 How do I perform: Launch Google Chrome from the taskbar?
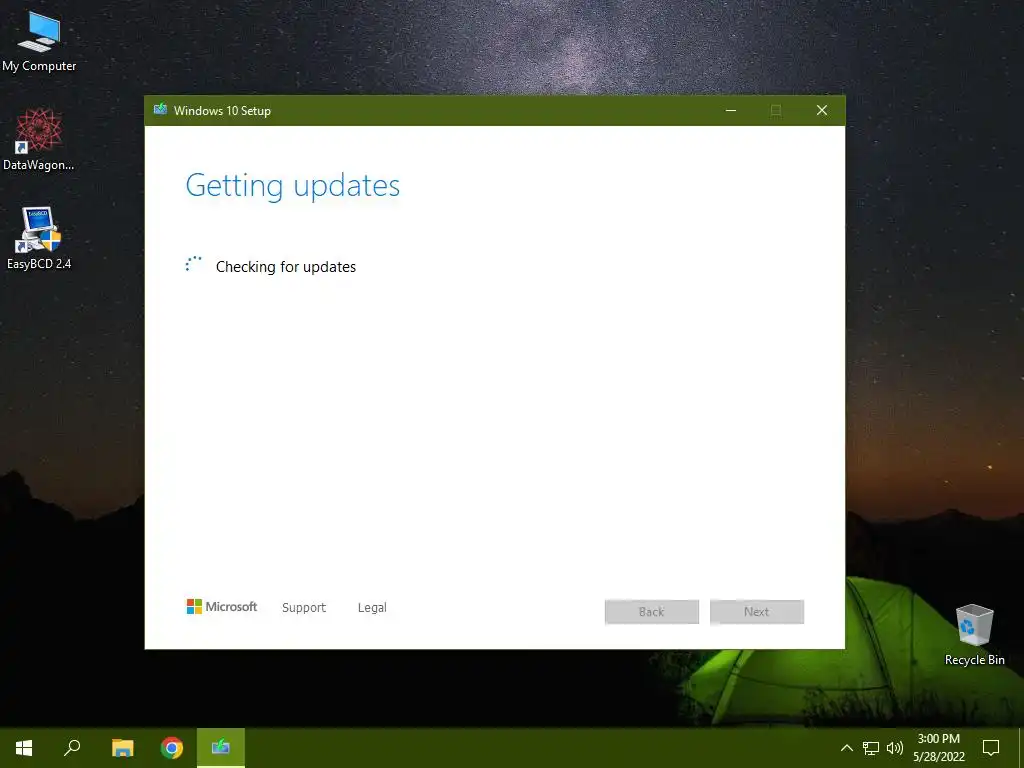[x=172, y=748]
